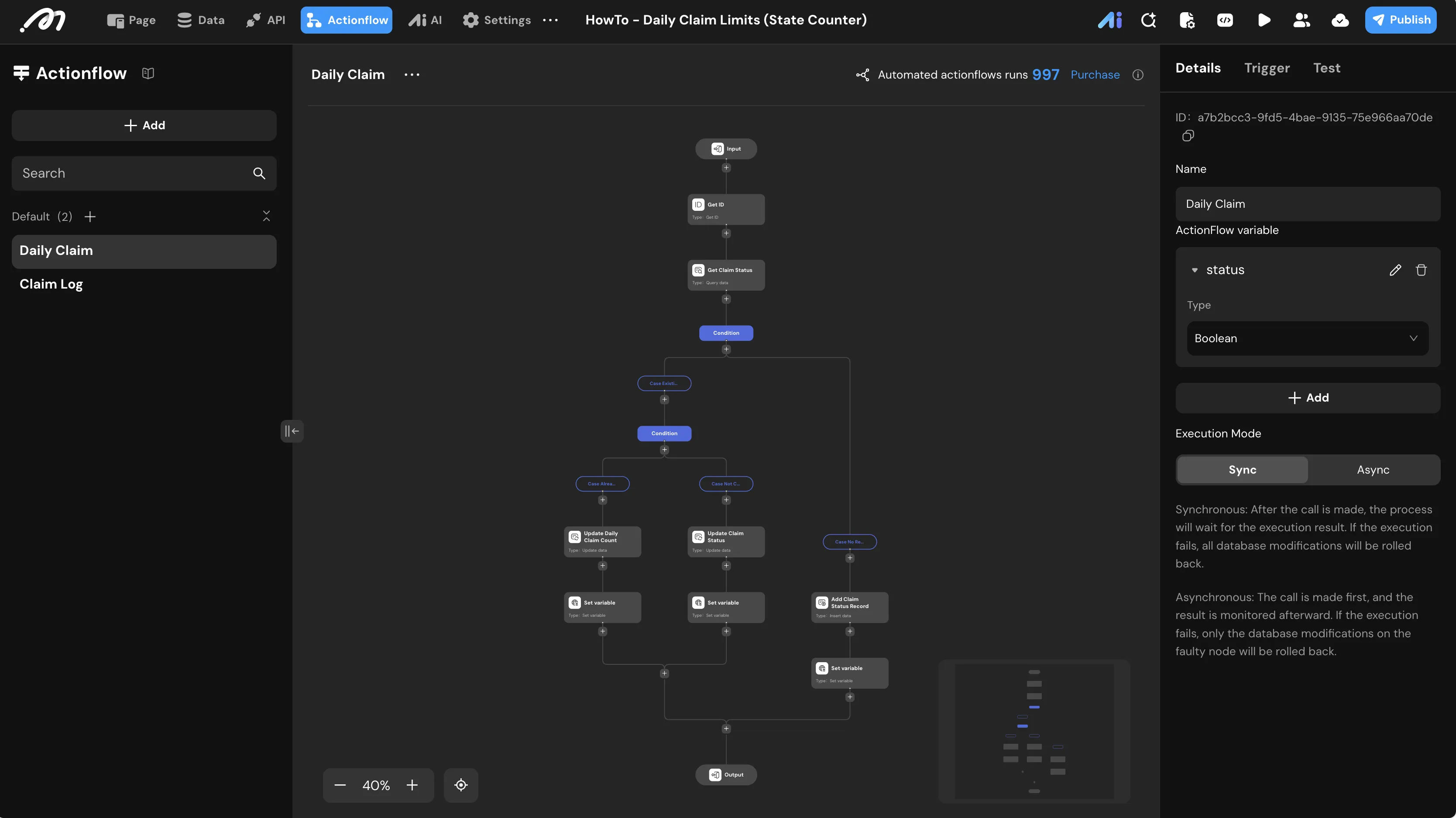This screenshot has height=818, width=1456.
Task: Select the lower Condition node
Action: click(x=664, y=433)
